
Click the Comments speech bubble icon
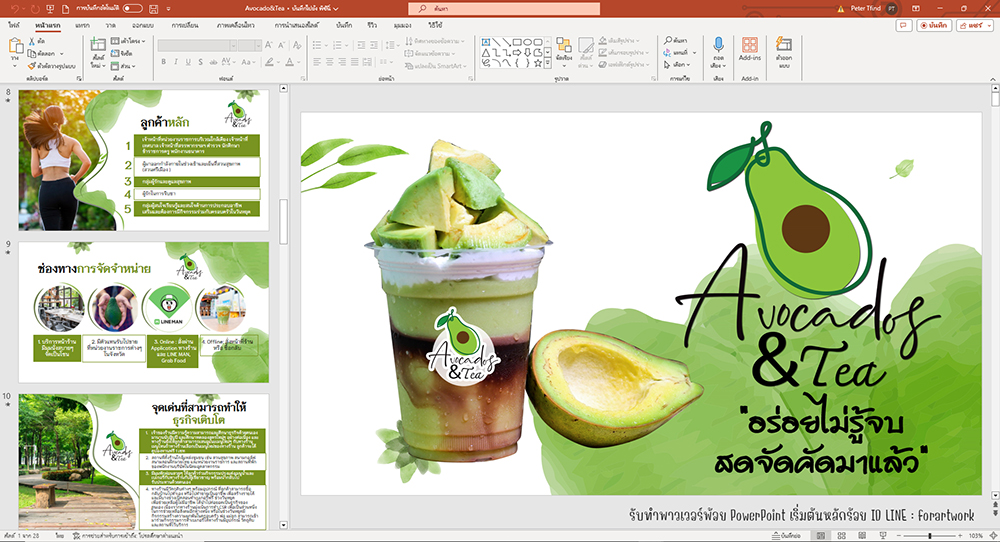point(904,26)
